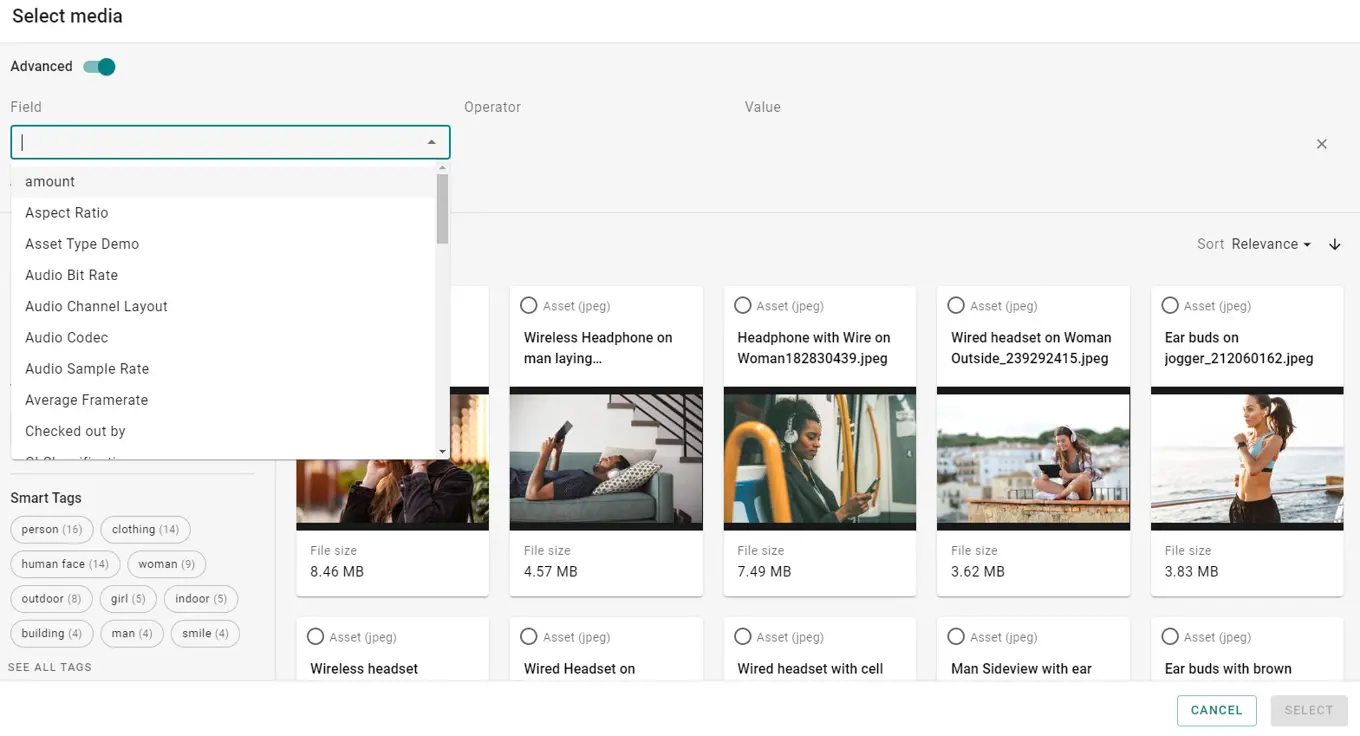The height and width of the screenshot is (736, 1360).
Task: Select Aspect Ratio from the Field list
Action: click(66, 212)
